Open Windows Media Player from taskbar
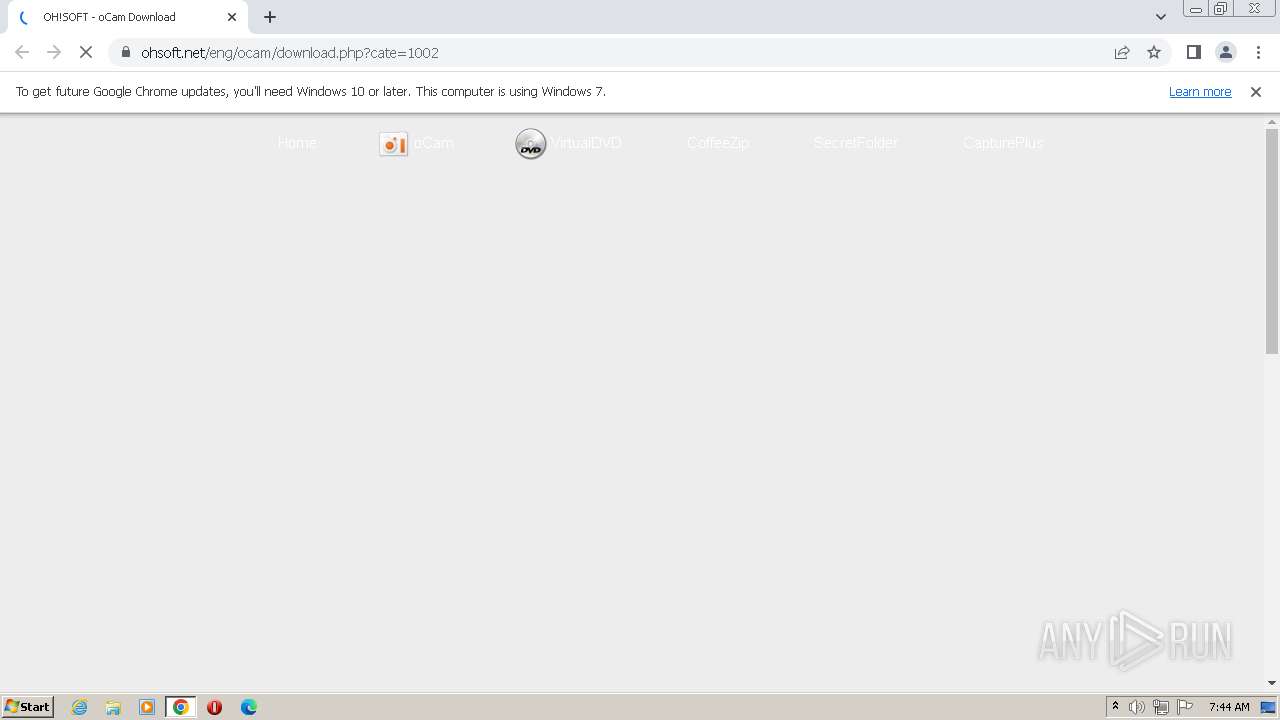The height and width of the screenshot is (720, 1280). tap(147, 707)
